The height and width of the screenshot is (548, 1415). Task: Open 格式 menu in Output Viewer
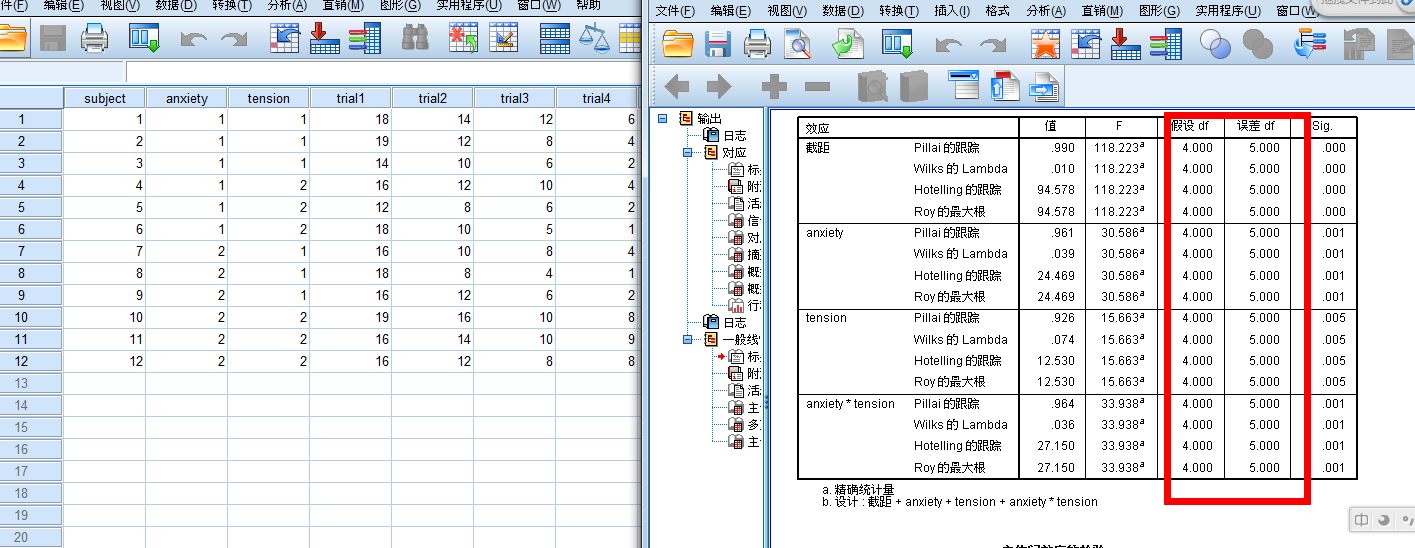coord(997,11)
